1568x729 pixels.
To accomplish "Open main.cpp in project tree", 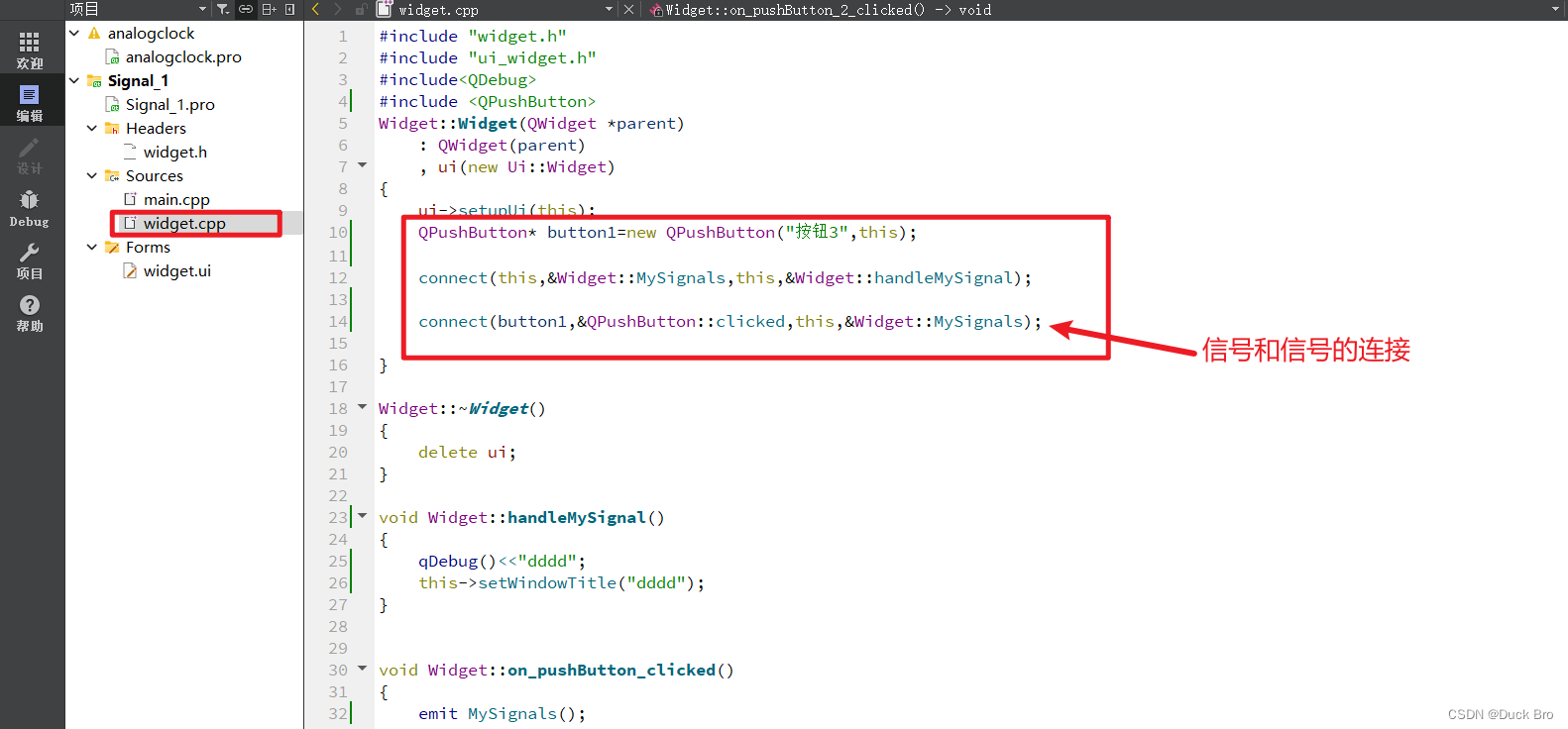I will [176, 199].
